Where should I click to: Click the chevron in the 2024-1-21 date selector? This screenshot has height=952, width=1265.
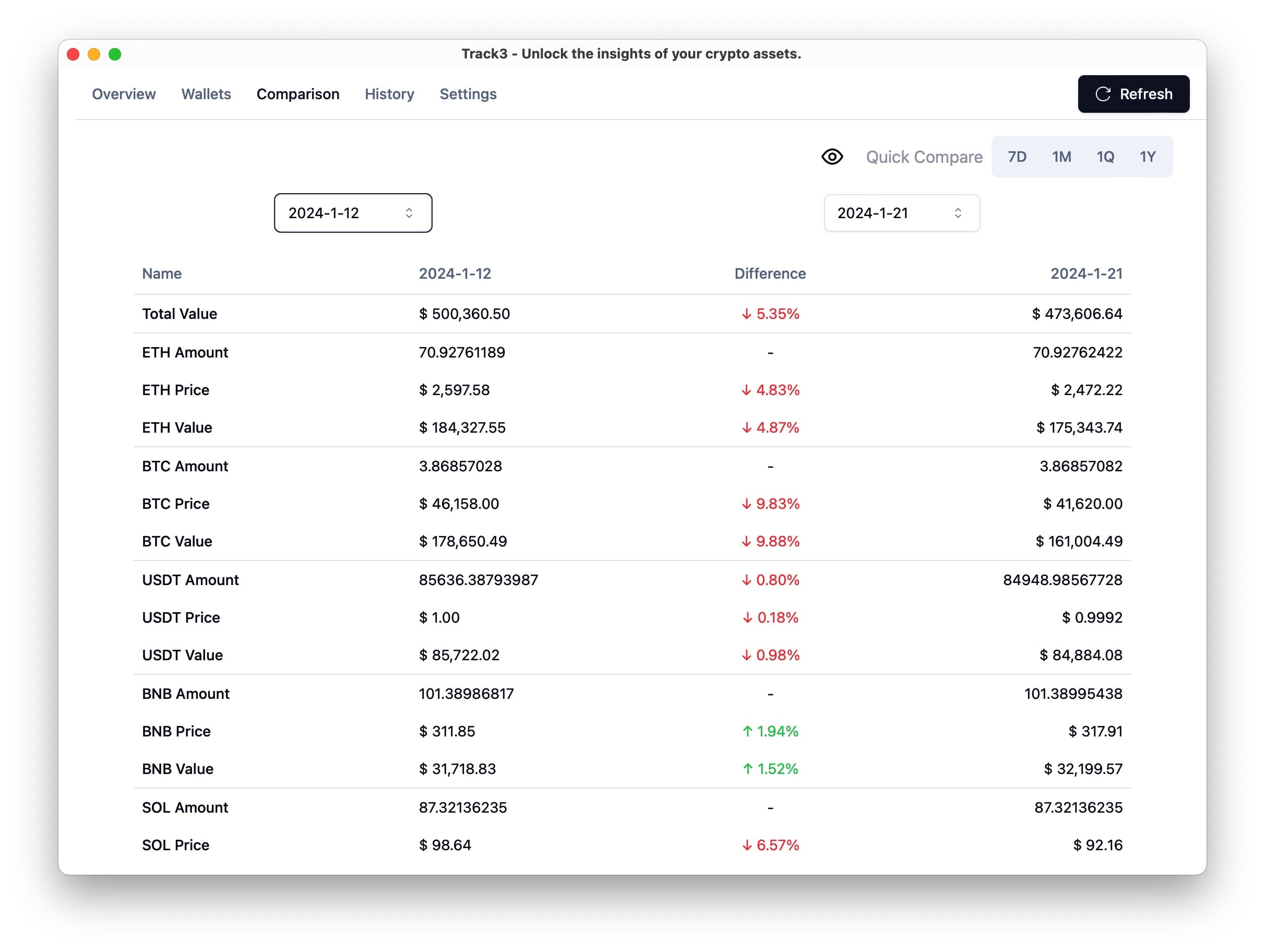(958, 213)
